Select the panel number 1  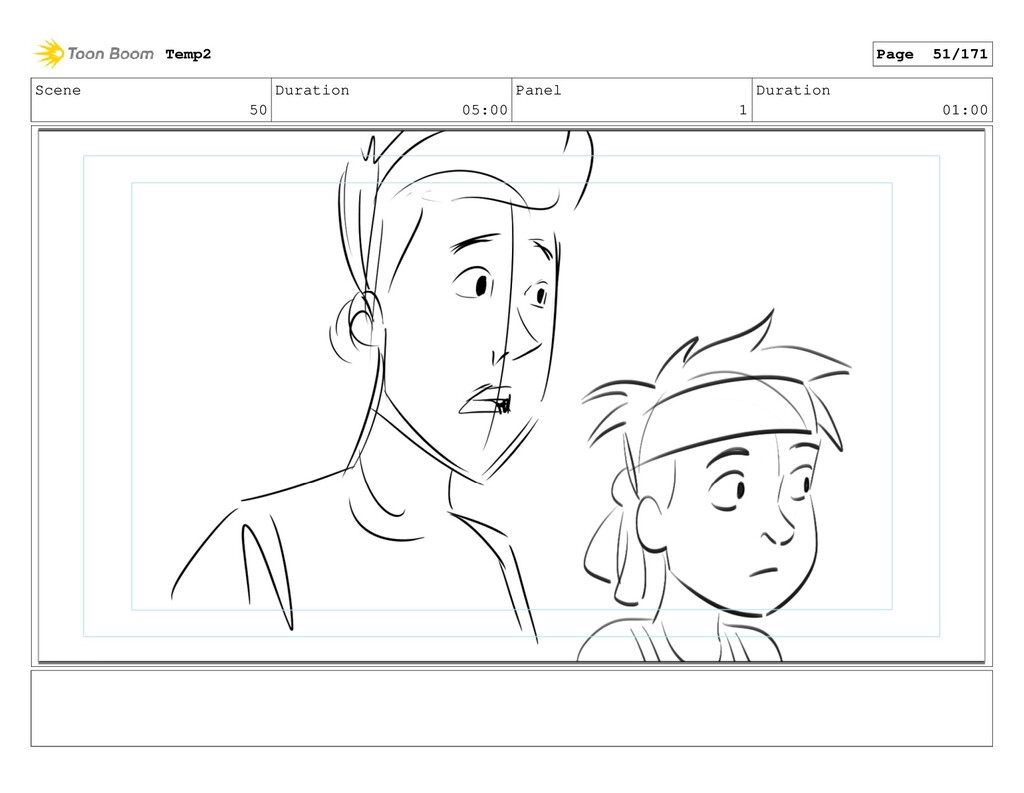(743, 110)
